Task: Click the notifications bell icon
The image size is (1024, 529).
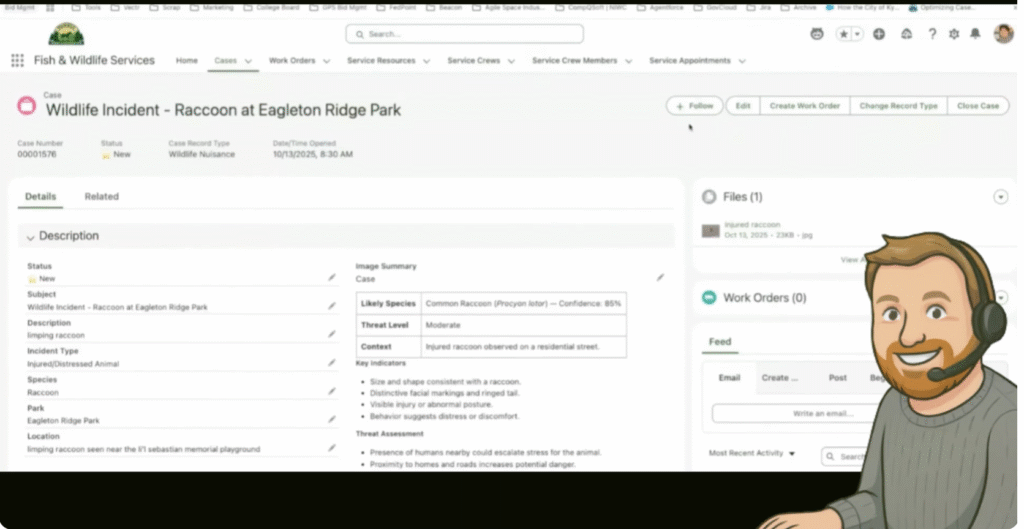Action: tap(975, 34)
